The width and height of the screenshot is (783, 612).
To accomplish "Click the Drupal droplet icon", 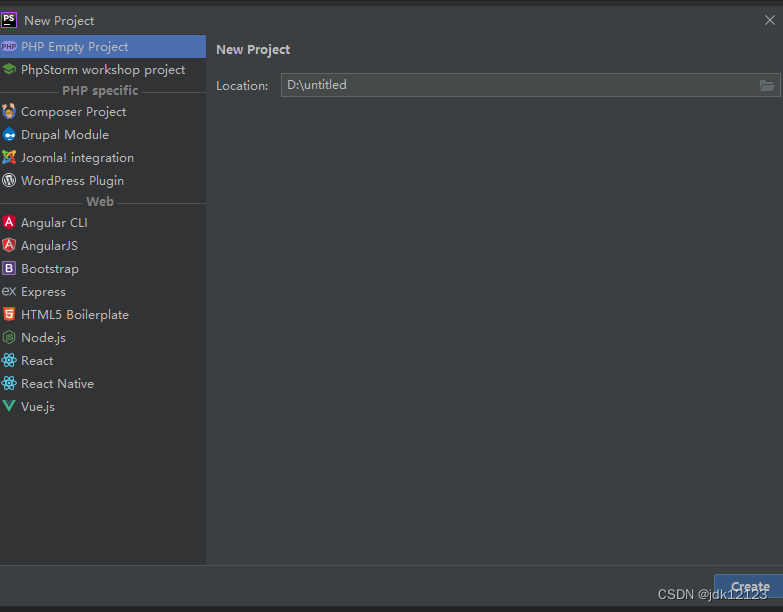I will pyautogui.click(x=9, y=134).
